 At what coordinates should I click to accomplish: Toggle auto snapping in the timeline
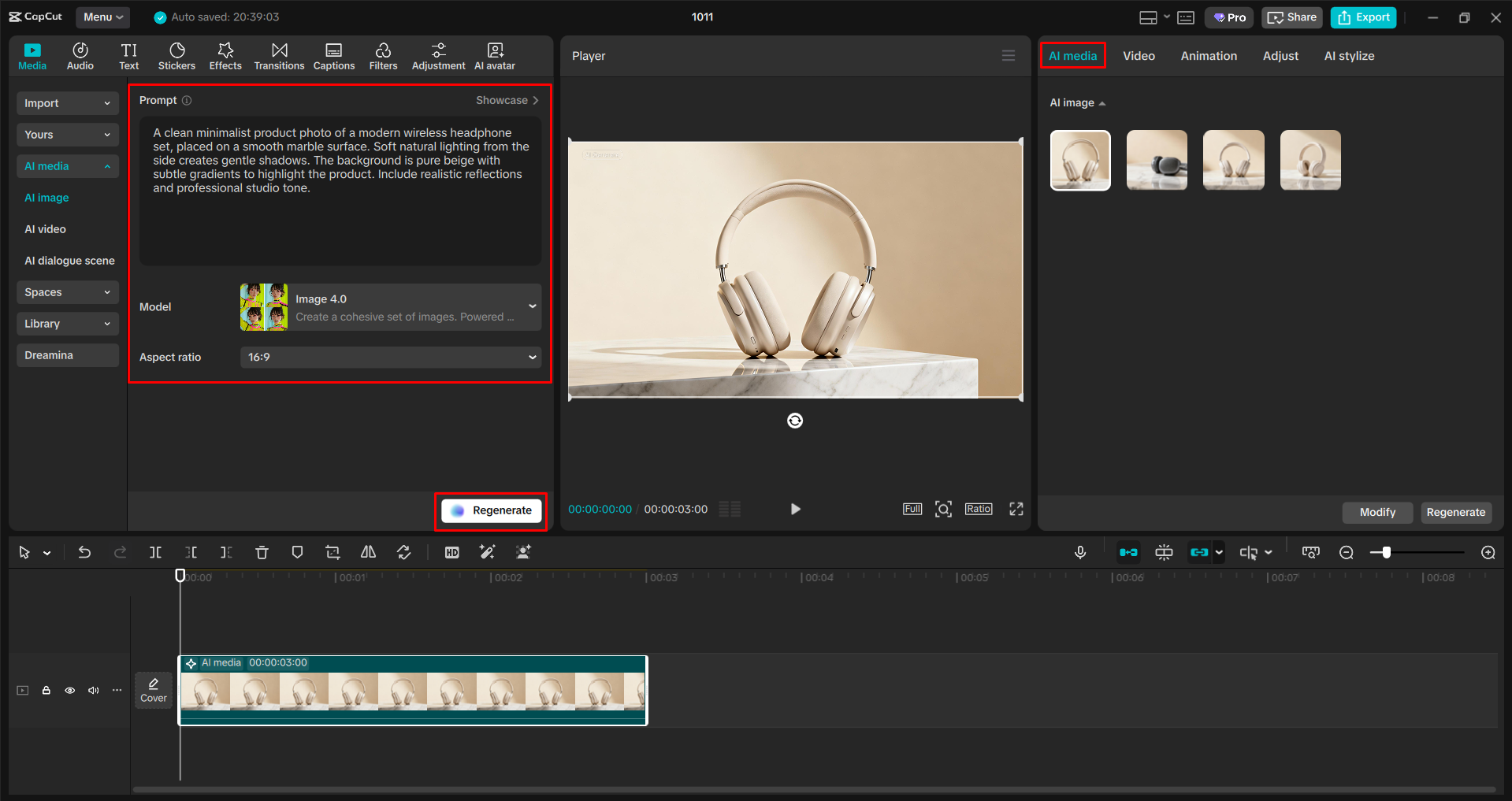1127,552
